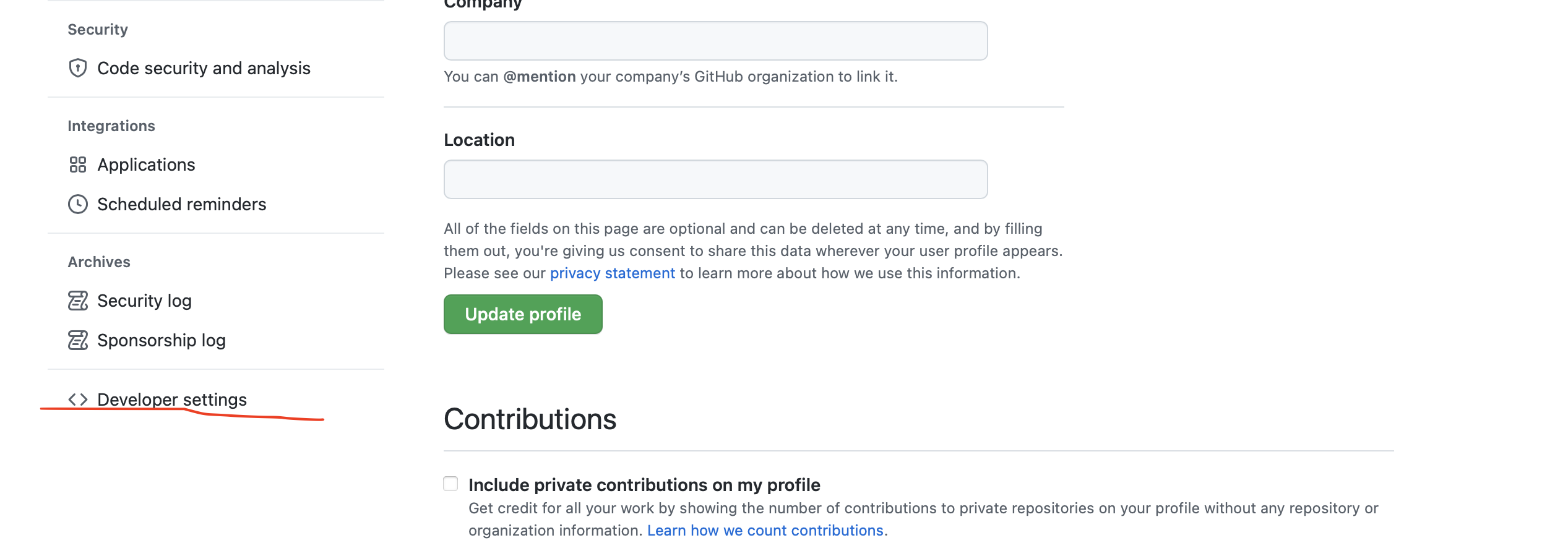This screenshot has width=1568, height=543.
Task: Open the privacy statement link
Action: pyautogui.click(x=612, y=273)
